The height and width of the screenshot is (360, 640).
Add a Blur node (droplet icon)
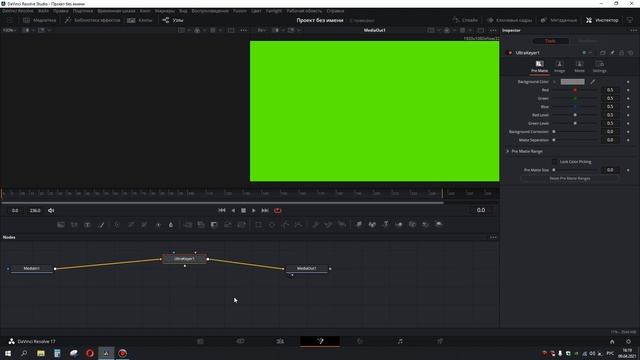pyautogui.click(x=171, y=224)
